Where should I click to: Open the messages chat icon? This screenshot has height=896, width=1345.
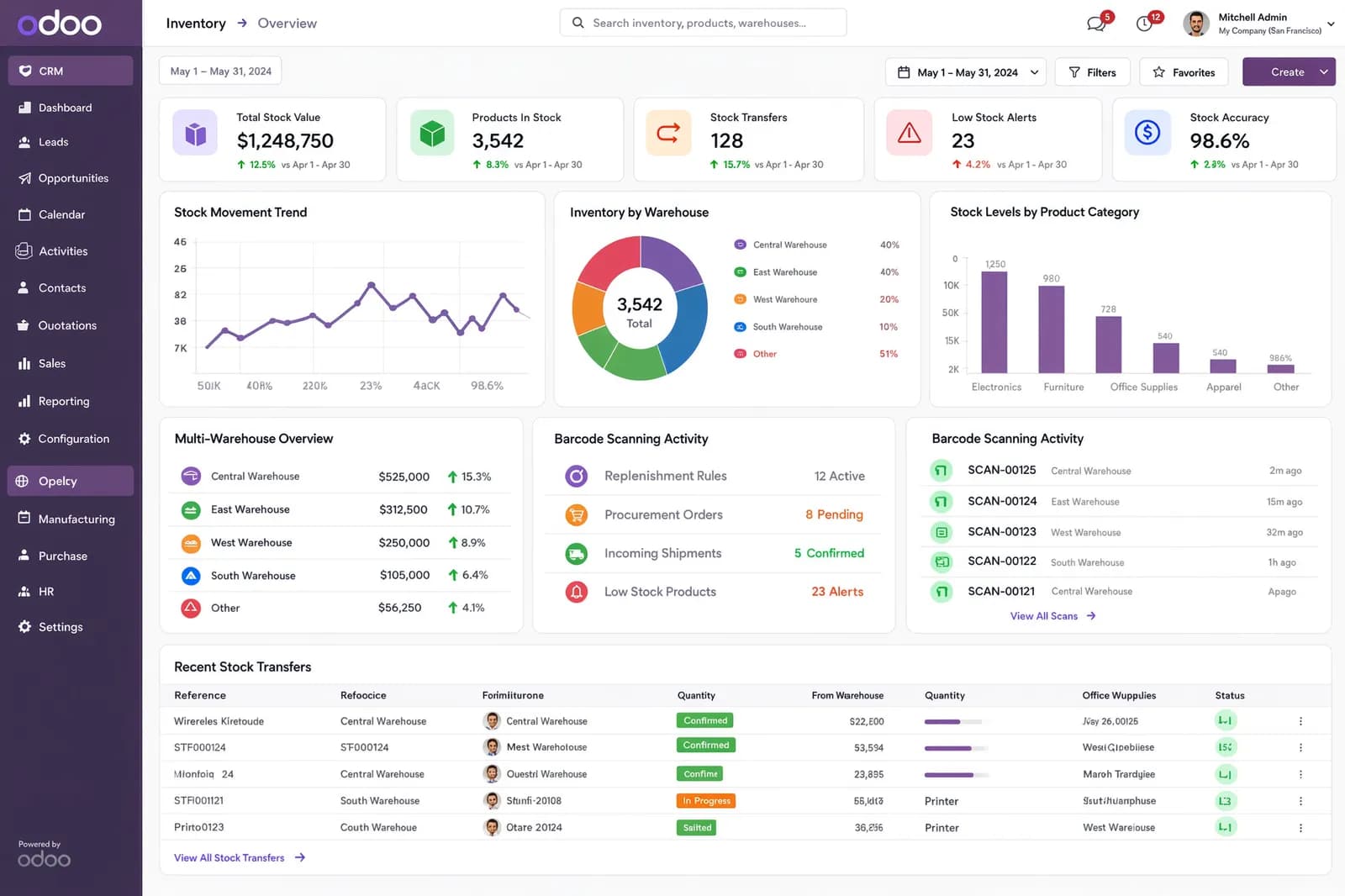[x=1095, y=24]
